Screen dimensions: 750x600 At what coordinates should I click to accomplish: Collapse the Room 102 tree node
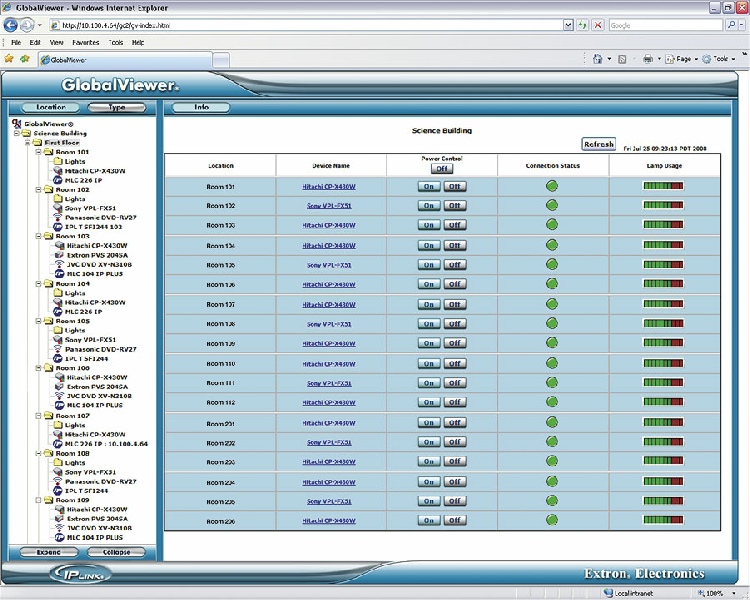38,189
